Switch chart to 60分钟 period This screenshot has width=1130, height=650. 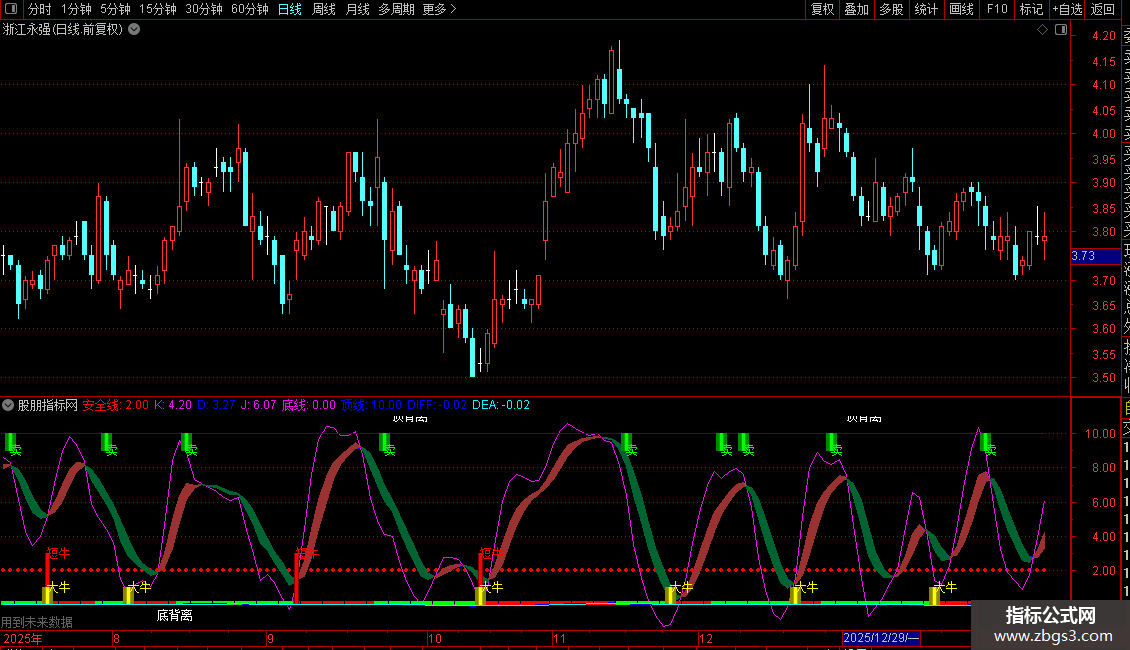(249, 10)
